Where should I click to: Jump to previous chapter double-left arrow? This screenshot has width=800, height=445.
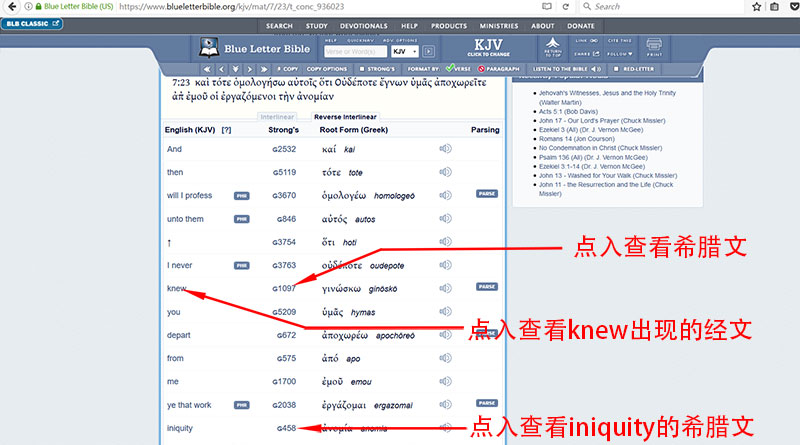[207, 69]
